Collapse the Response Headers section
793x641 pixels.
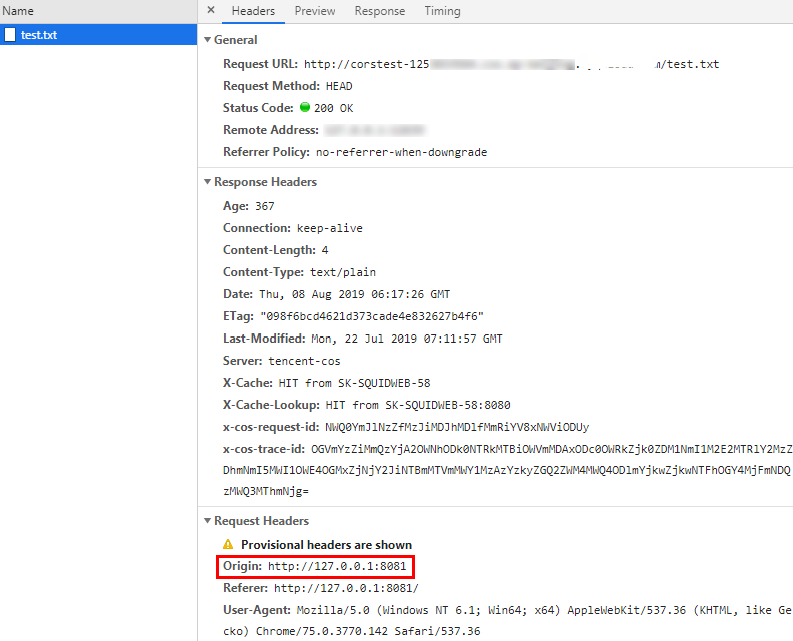(x=208, y=182)
